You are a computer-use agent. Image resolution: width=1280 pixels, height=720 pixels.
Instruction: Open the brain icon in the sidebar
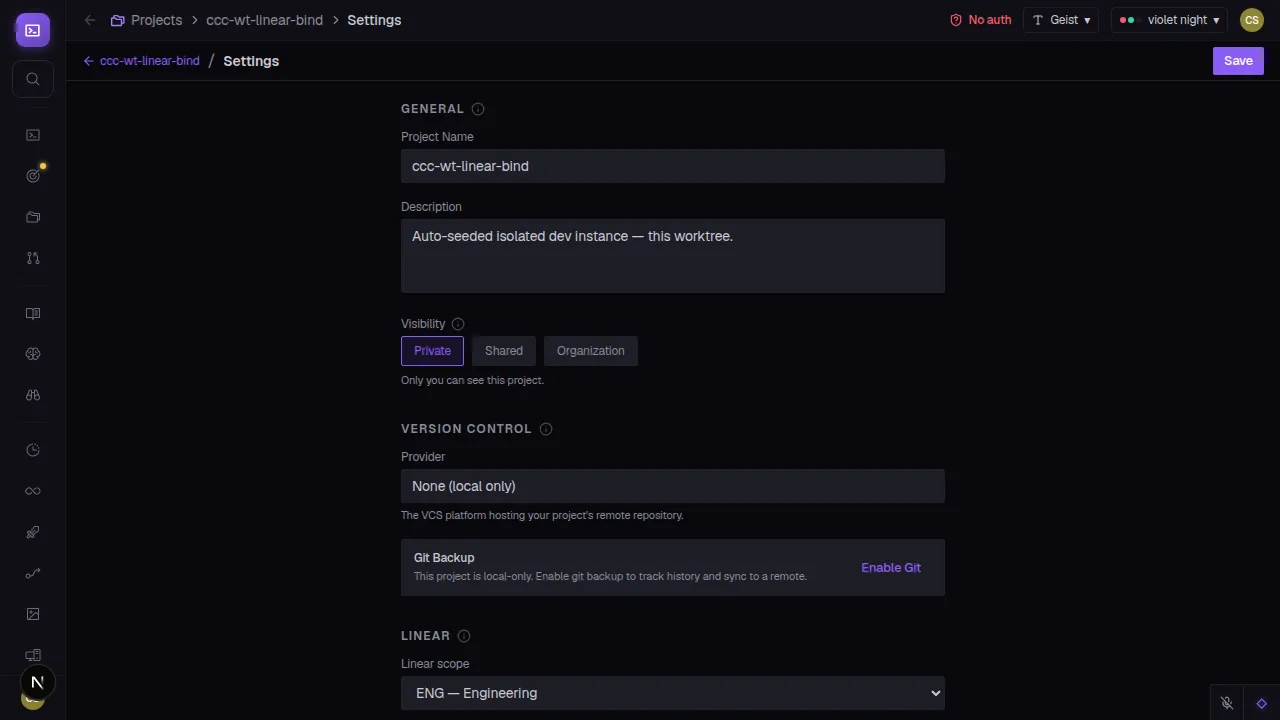click(x=33, y=354)
